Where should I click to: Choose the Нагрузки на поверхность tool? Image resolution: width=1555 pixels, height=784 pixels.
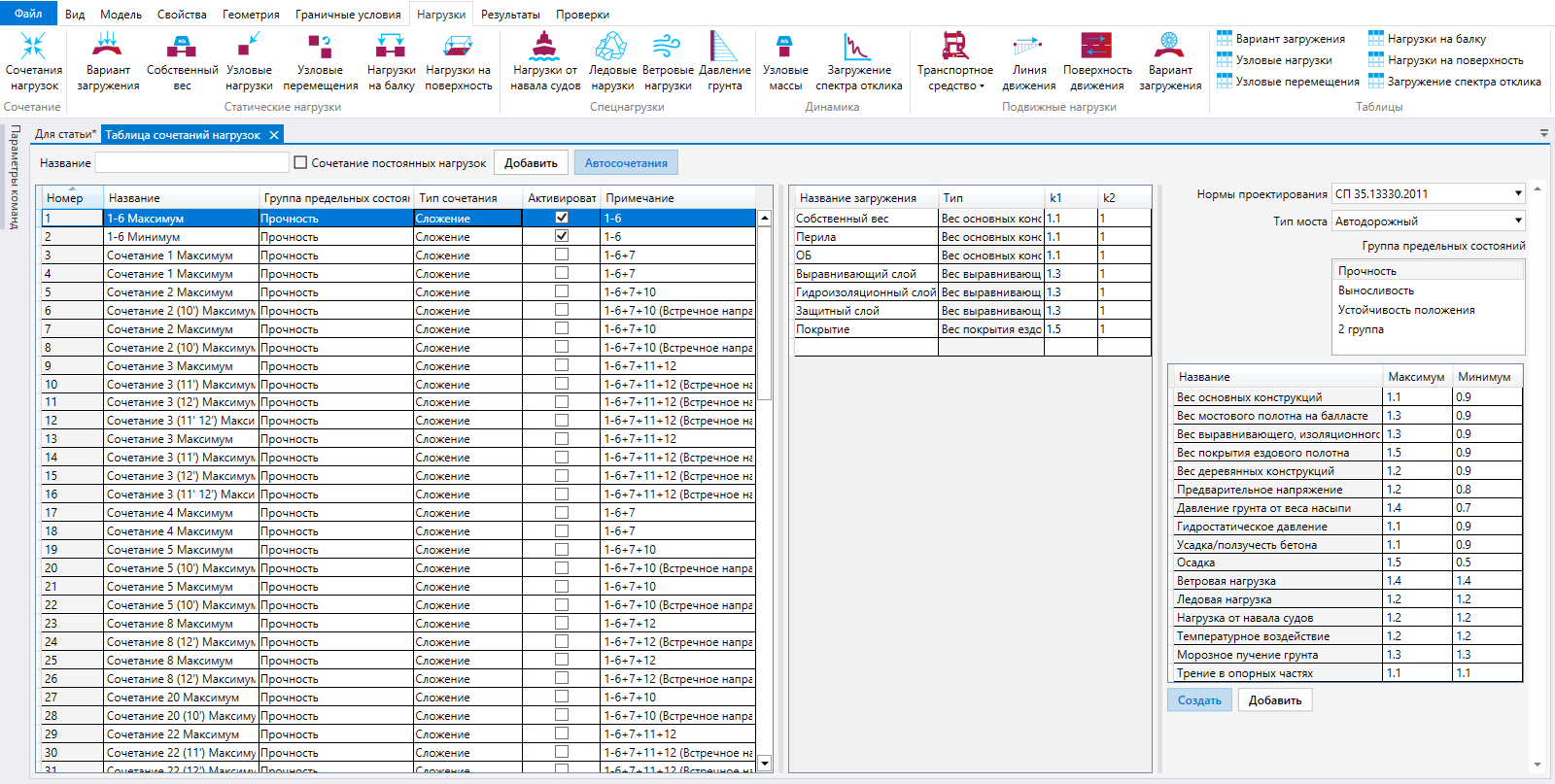click(x=458, y=61)
